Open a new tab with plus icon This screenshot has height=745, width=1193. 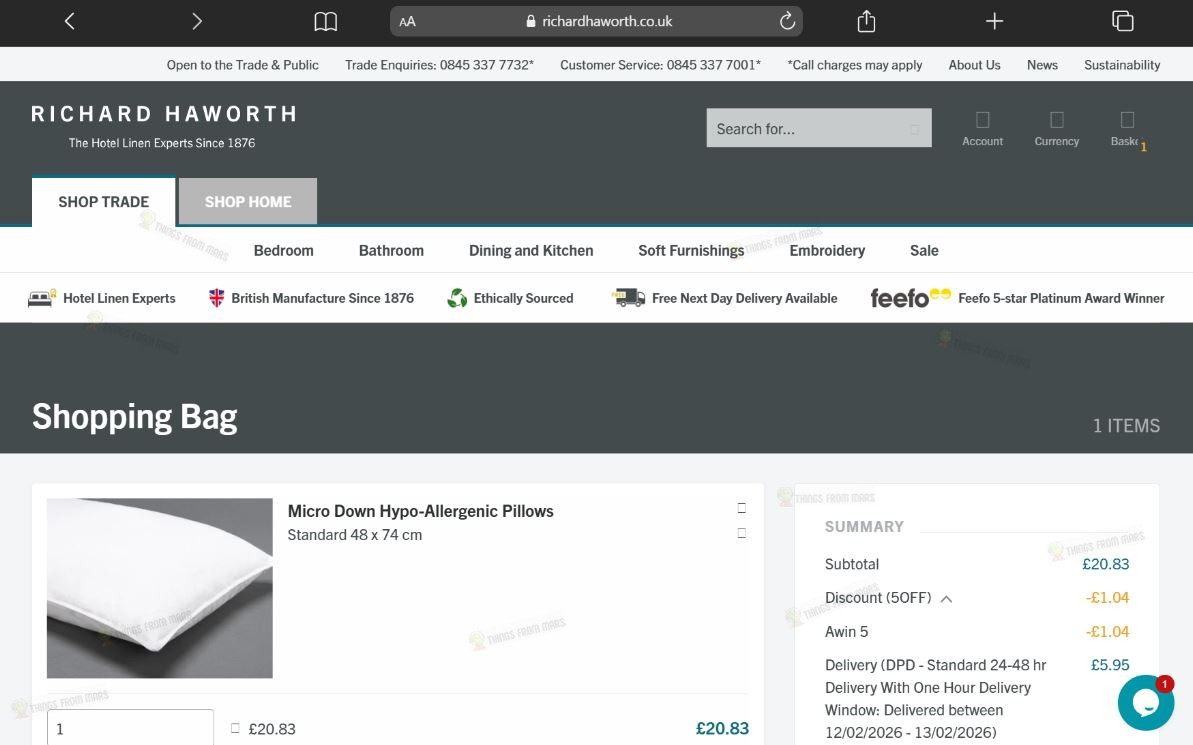(x=994, y=21)
